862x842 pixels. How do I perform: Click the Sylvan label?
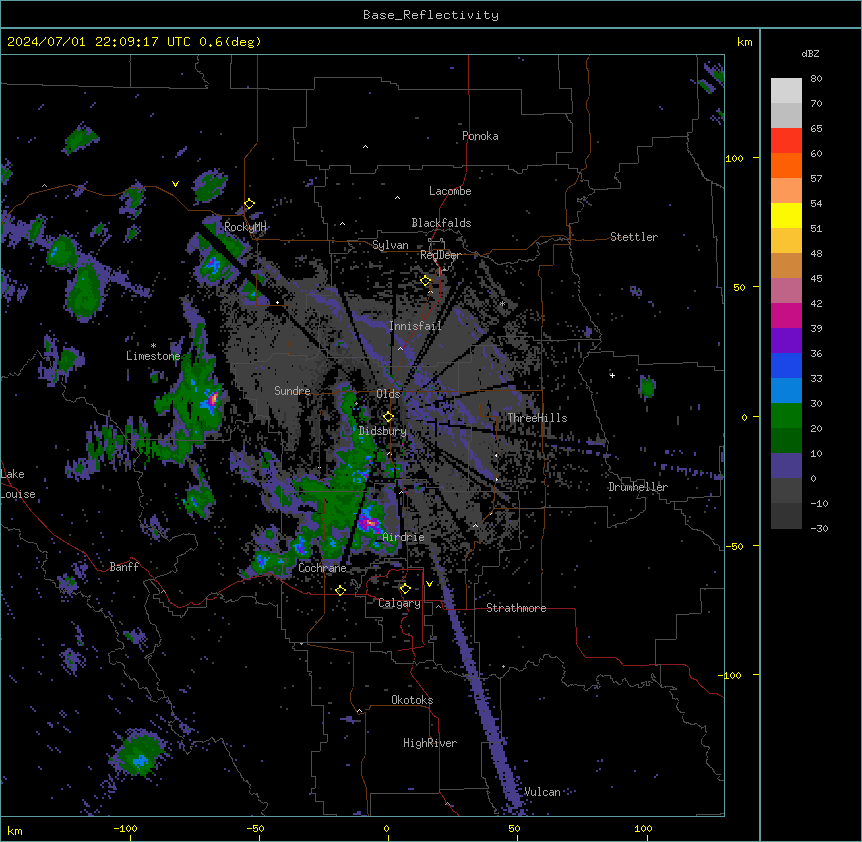390,245
